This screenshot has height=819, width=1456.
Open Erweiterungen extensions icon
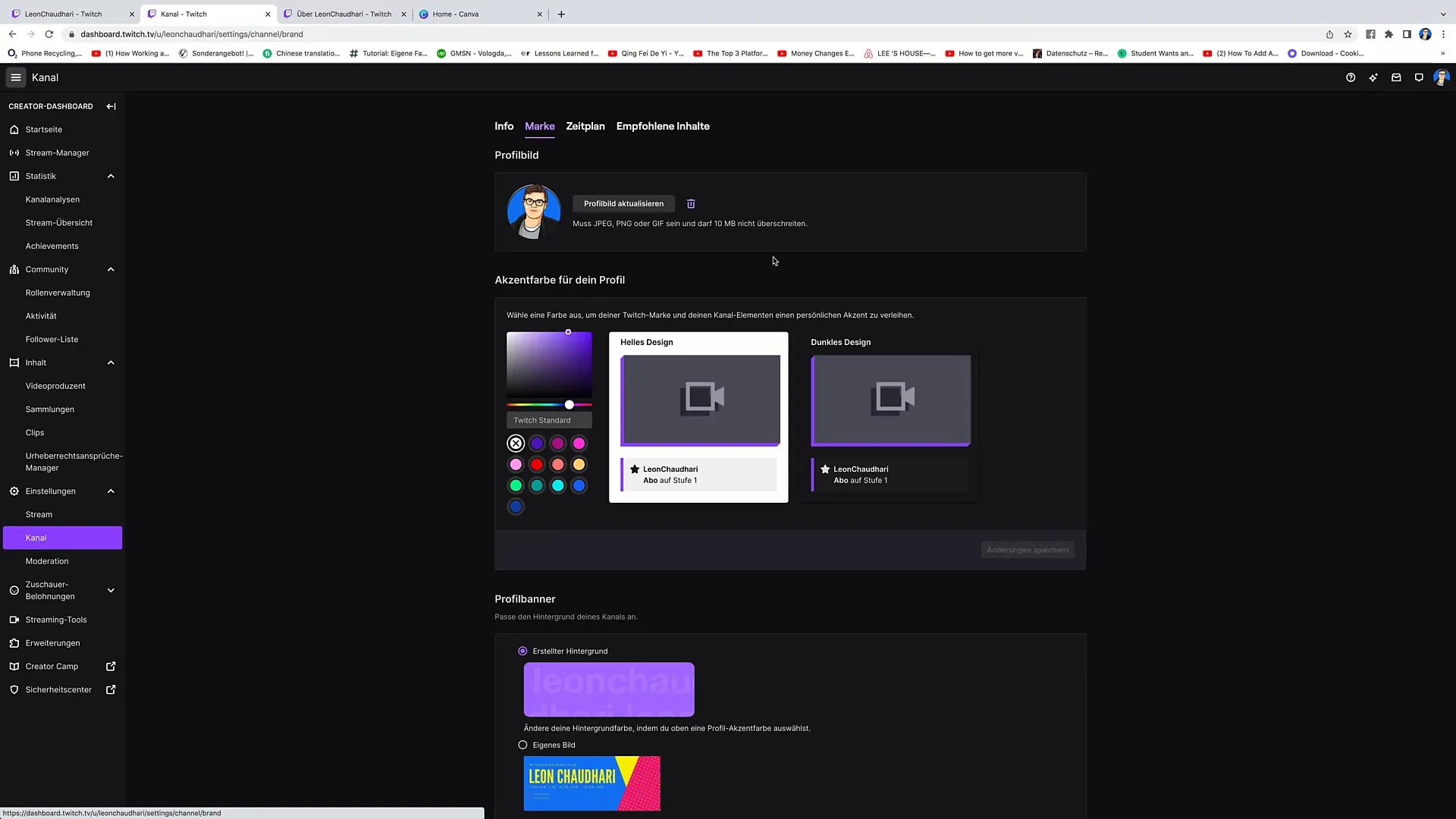point(14,643)
